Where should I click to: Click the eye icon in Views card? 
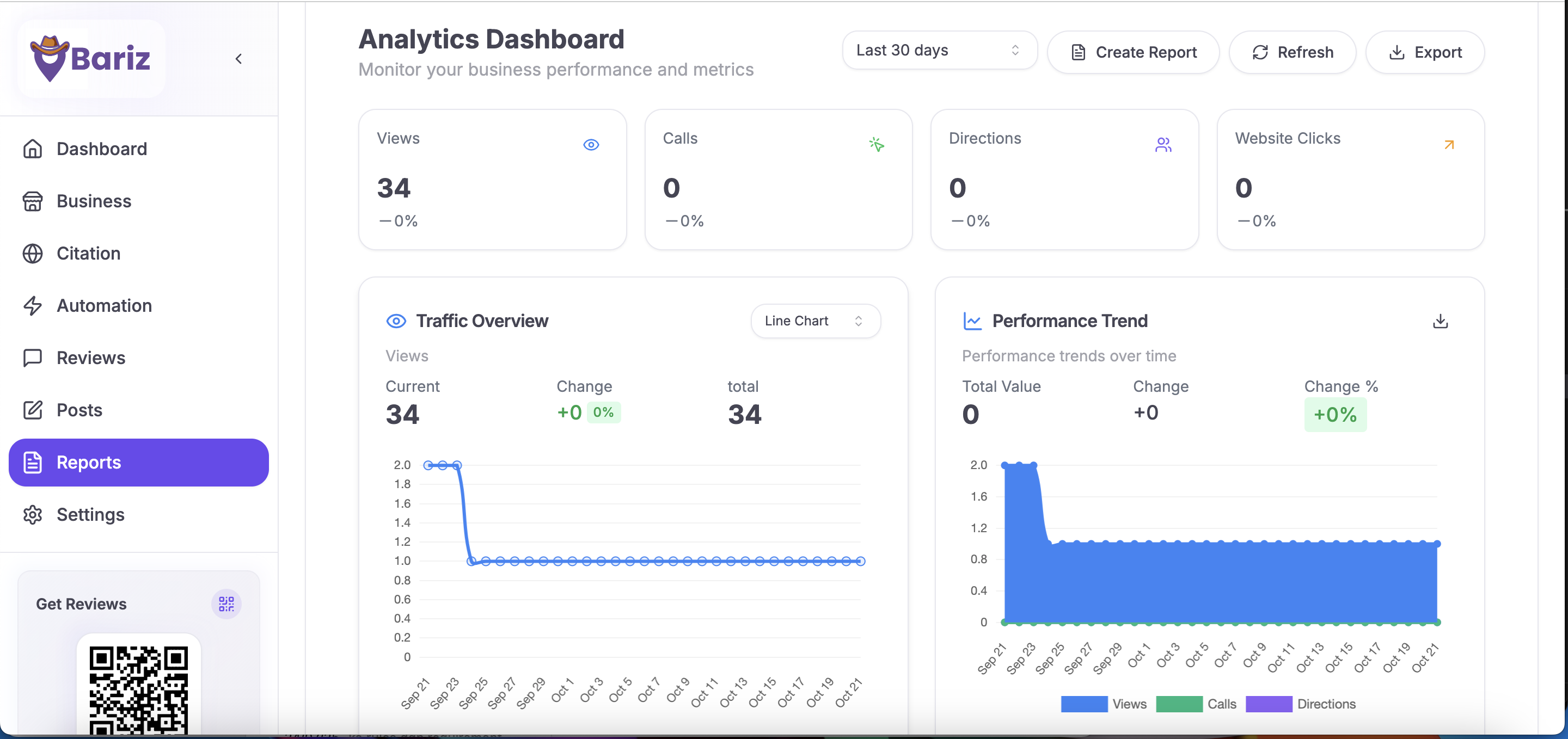point(590,145)
